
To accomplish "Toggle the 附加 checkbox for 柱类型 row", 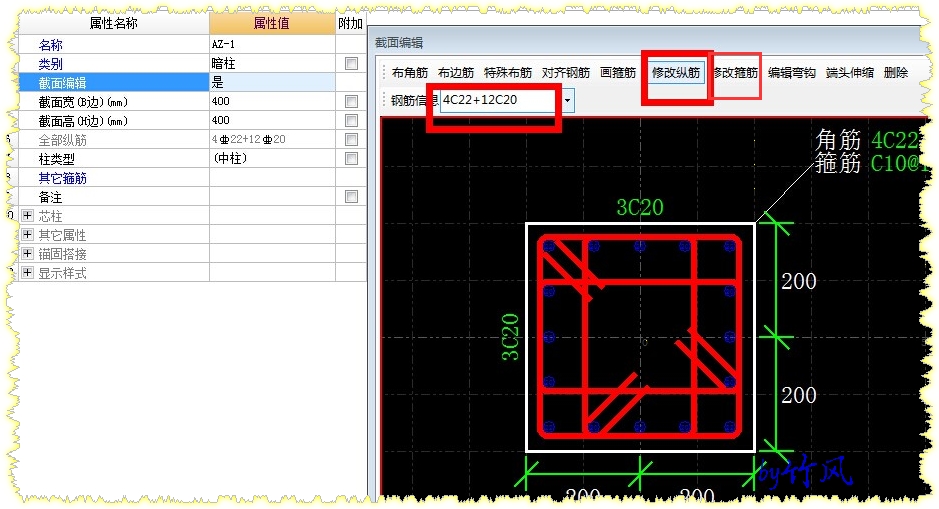I will pos(352,159).
